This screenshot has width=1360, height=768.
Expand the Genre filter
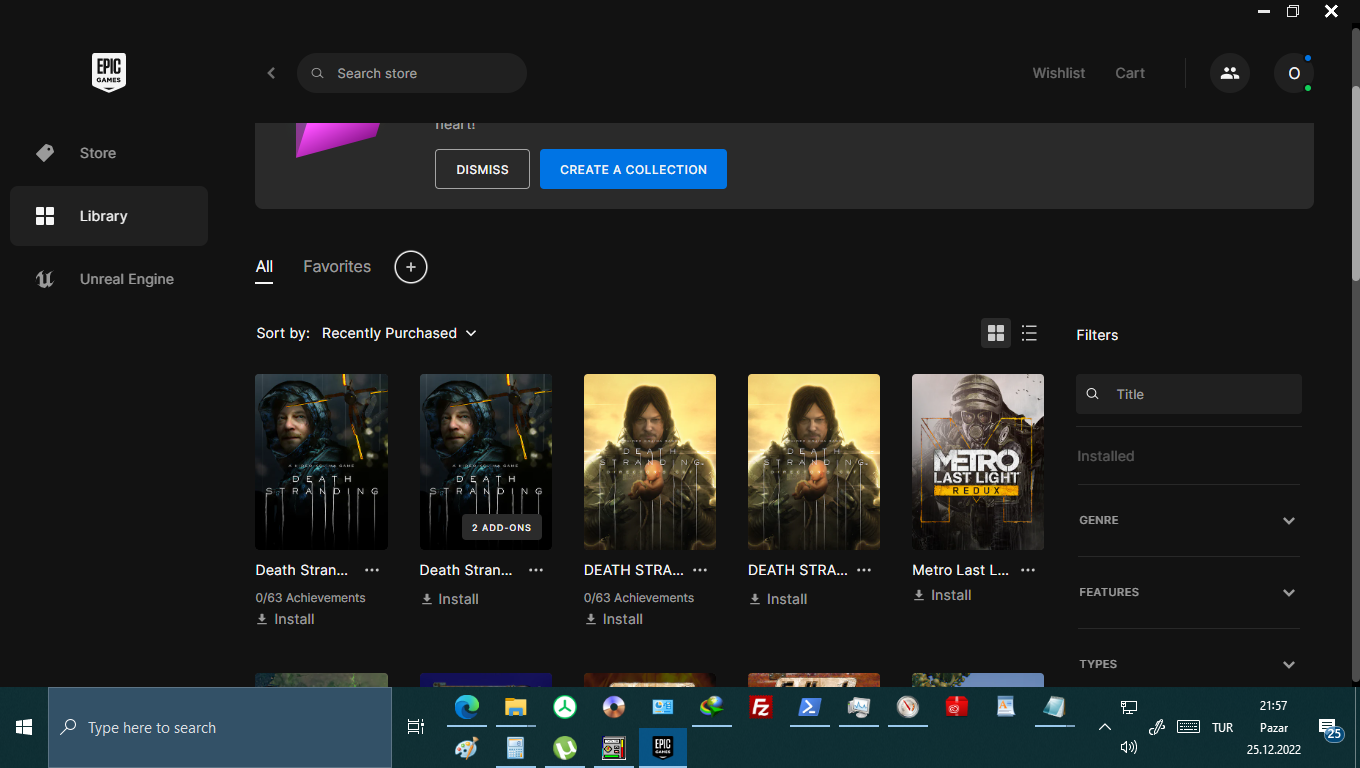1189,520
